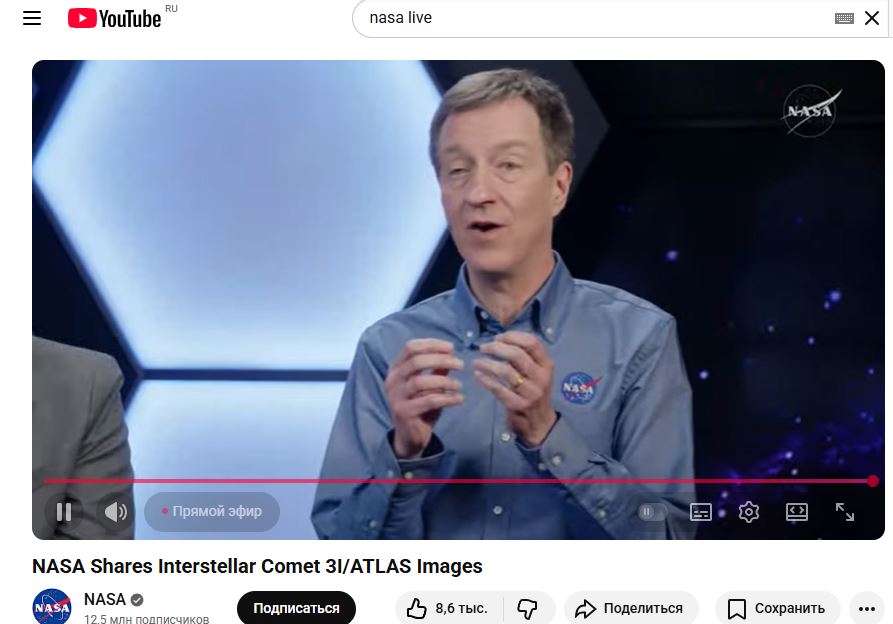
Task: Click the playhead dot at progress end
Action: click(x=873, y=481)
